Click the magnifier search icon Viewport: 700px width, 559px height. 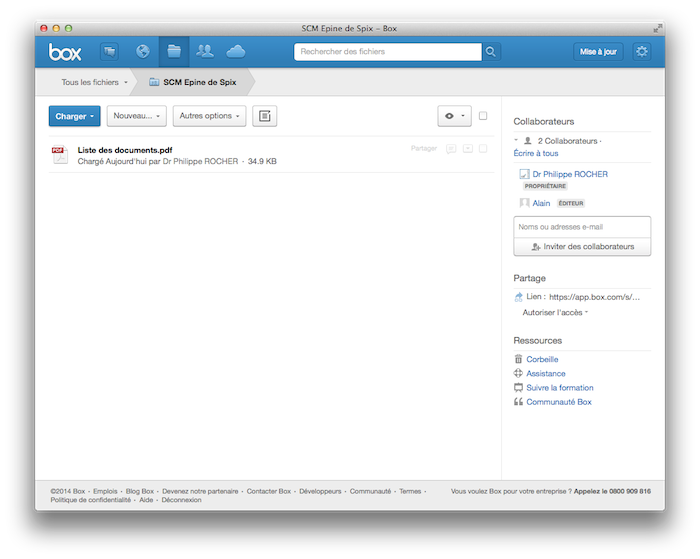click(491, 52)
